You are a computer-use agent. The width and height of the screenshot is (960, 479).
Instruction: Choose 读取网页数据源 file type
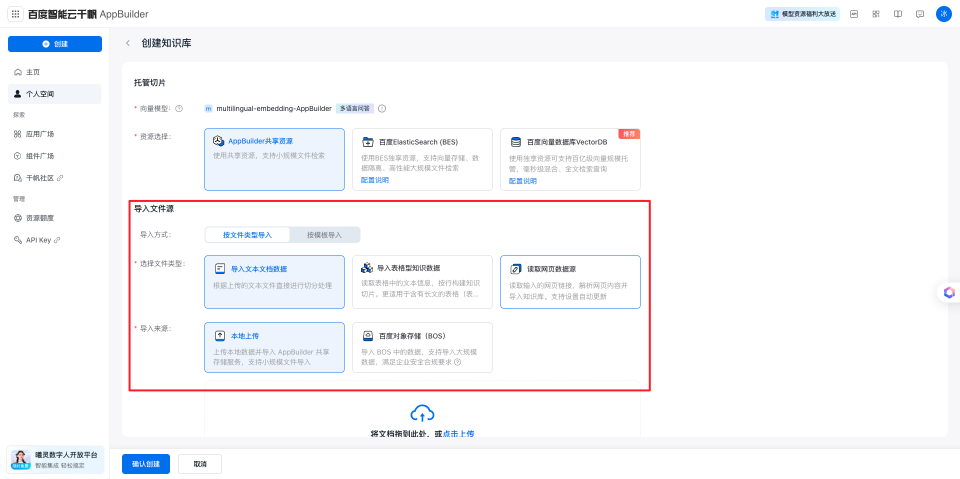pos(571,282)
